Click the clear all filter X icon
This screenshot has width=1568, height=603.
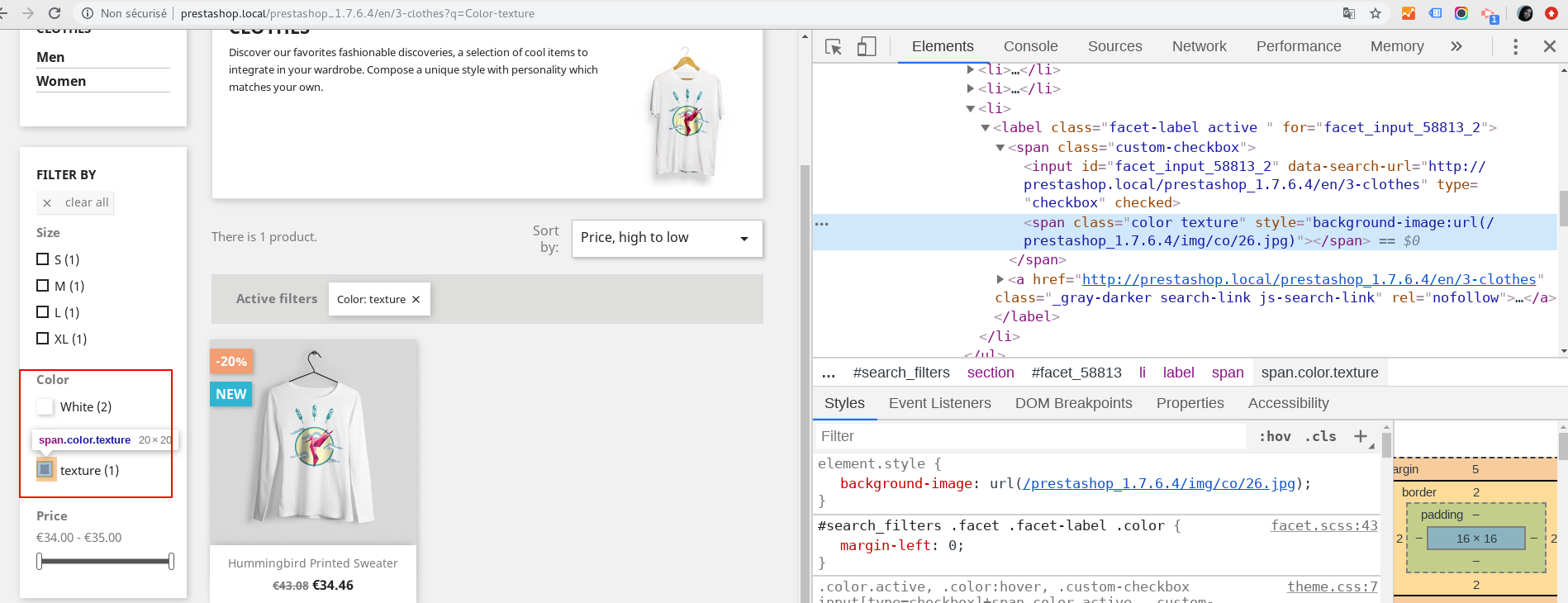(x=47, y=203)
